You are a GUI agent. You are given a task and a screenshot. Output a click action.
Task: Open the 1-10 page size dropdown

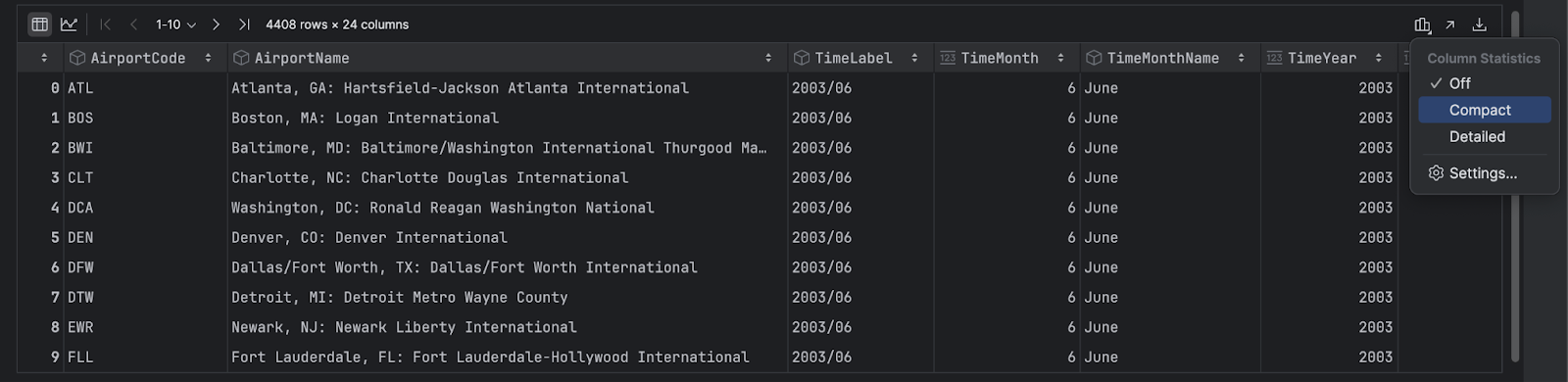[x=176, y=24]
